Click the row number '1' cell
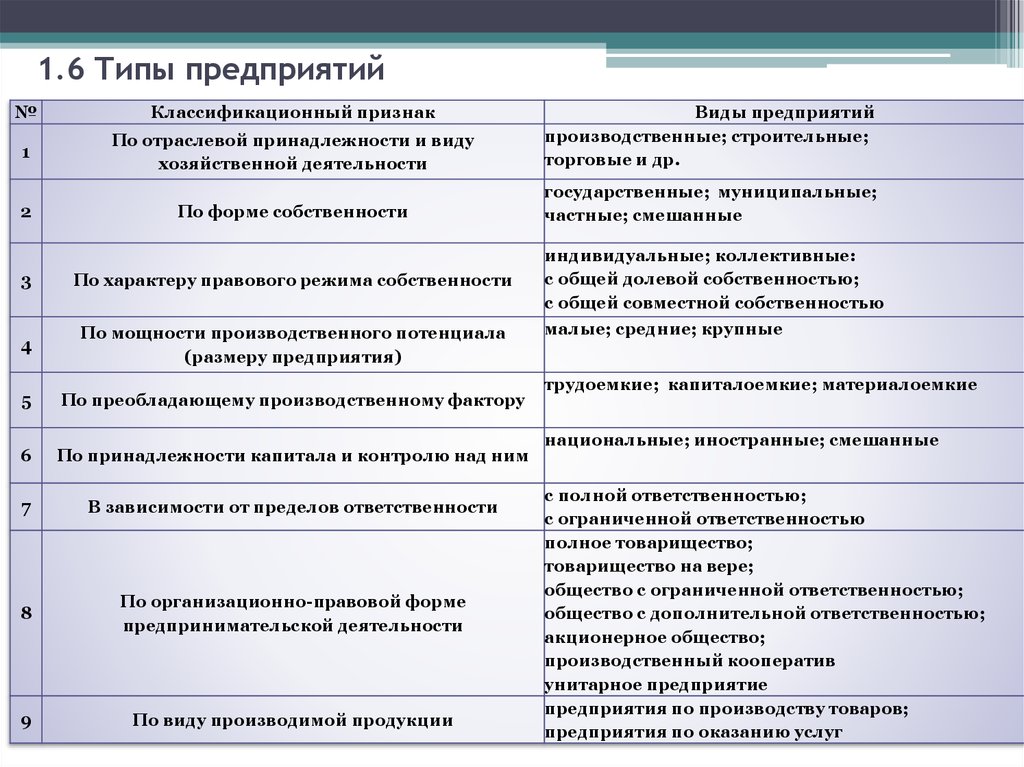 point(25,152)
